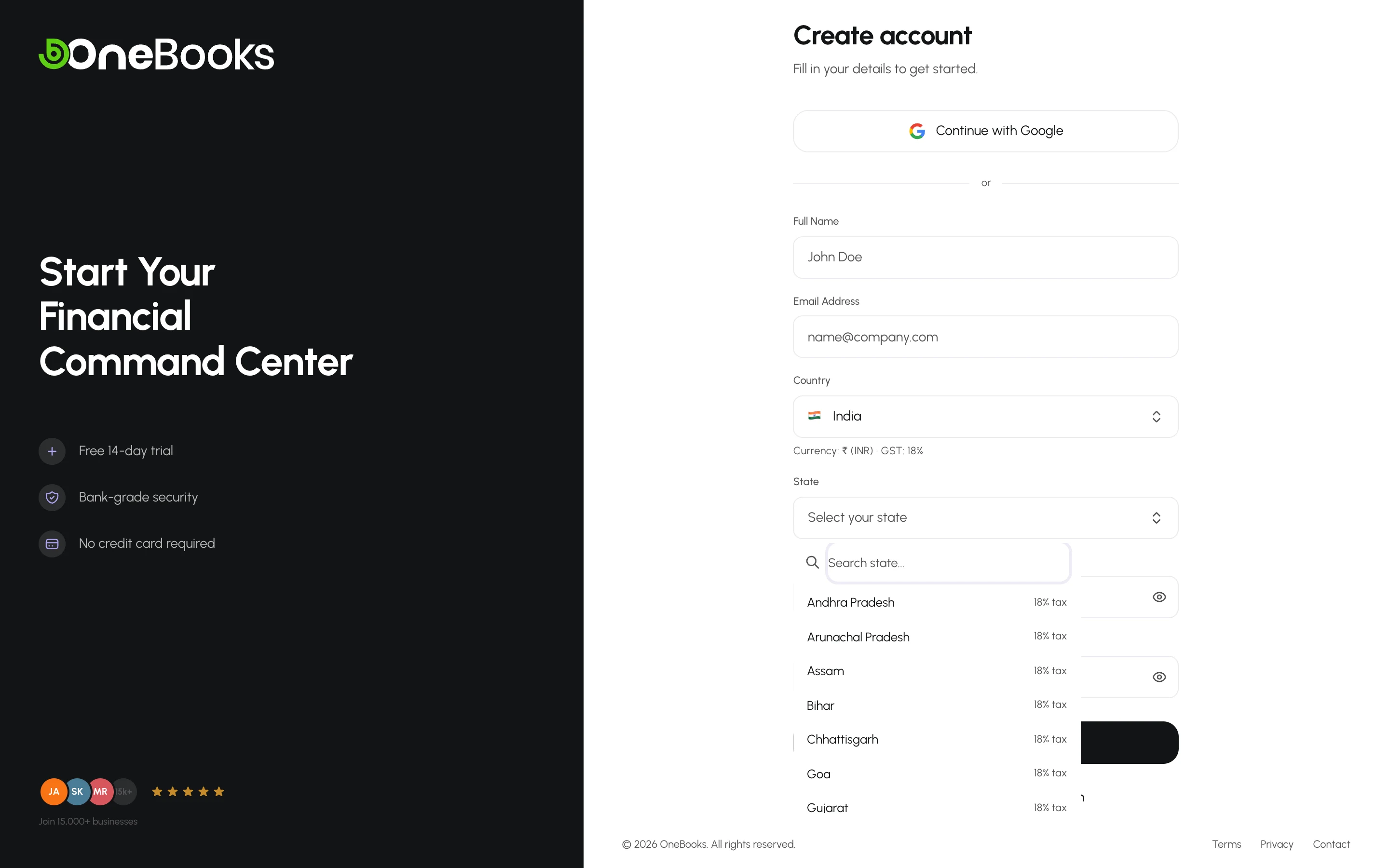The image size is (1389, 868).
Task: Click the 'Bank-grade security' text
Action: [138, 497]
